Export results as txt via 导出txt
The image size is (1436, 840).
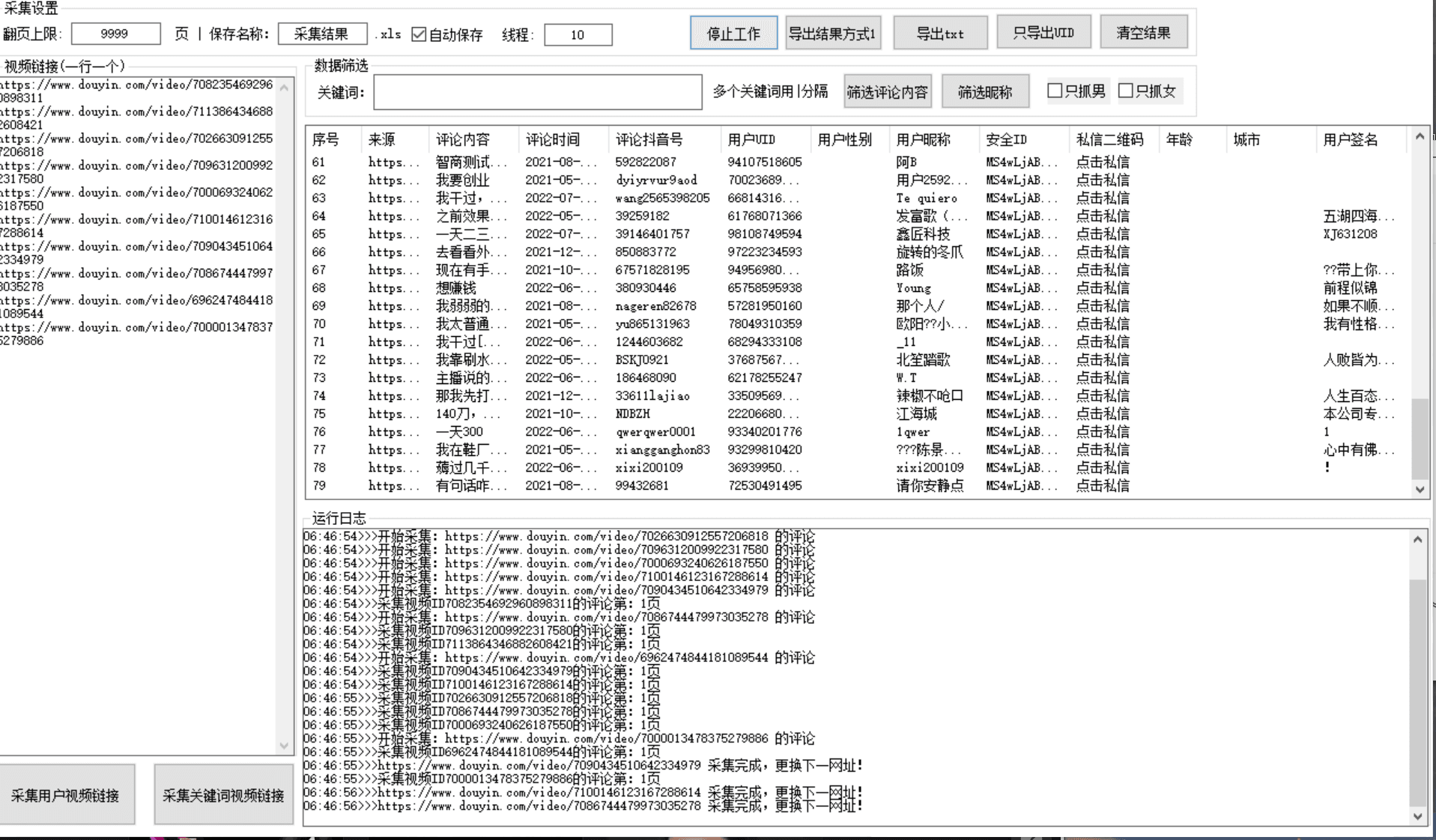click(939, 32)
